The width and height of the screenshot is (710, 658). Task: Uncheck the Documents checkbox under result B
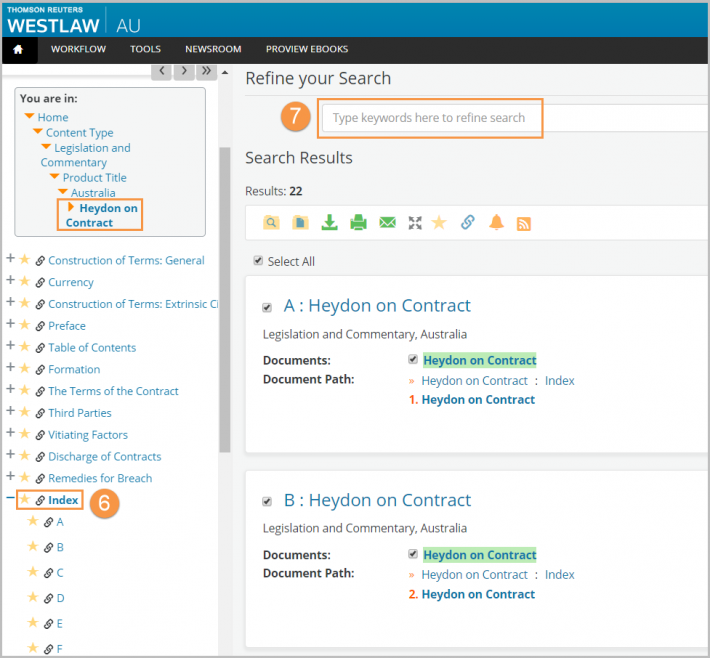413,553
